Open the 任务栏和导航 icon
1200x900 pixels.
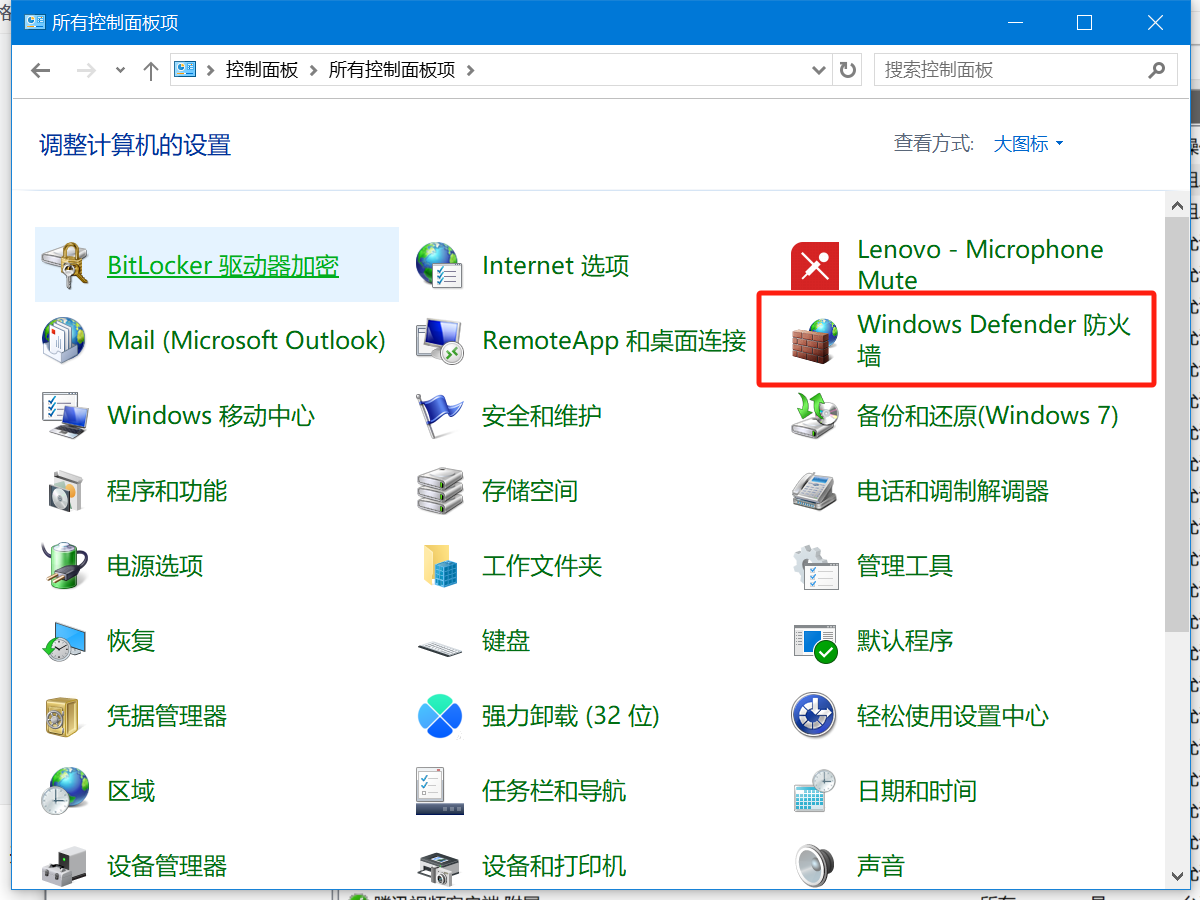tap(440, 790)
